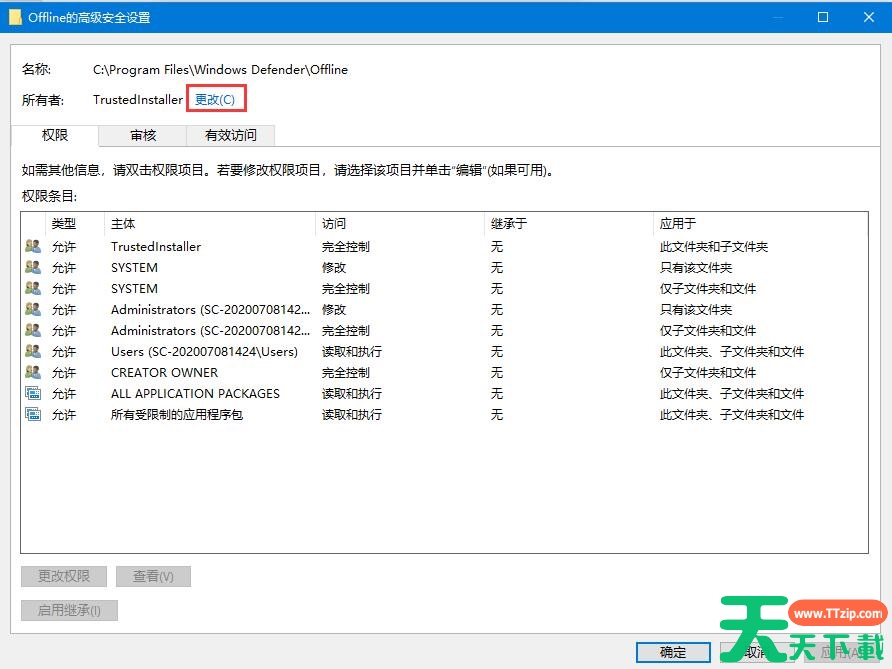Screen dimensions: 892x669
Task: Maximize the advanced security settings window
Action: point(822,17)
